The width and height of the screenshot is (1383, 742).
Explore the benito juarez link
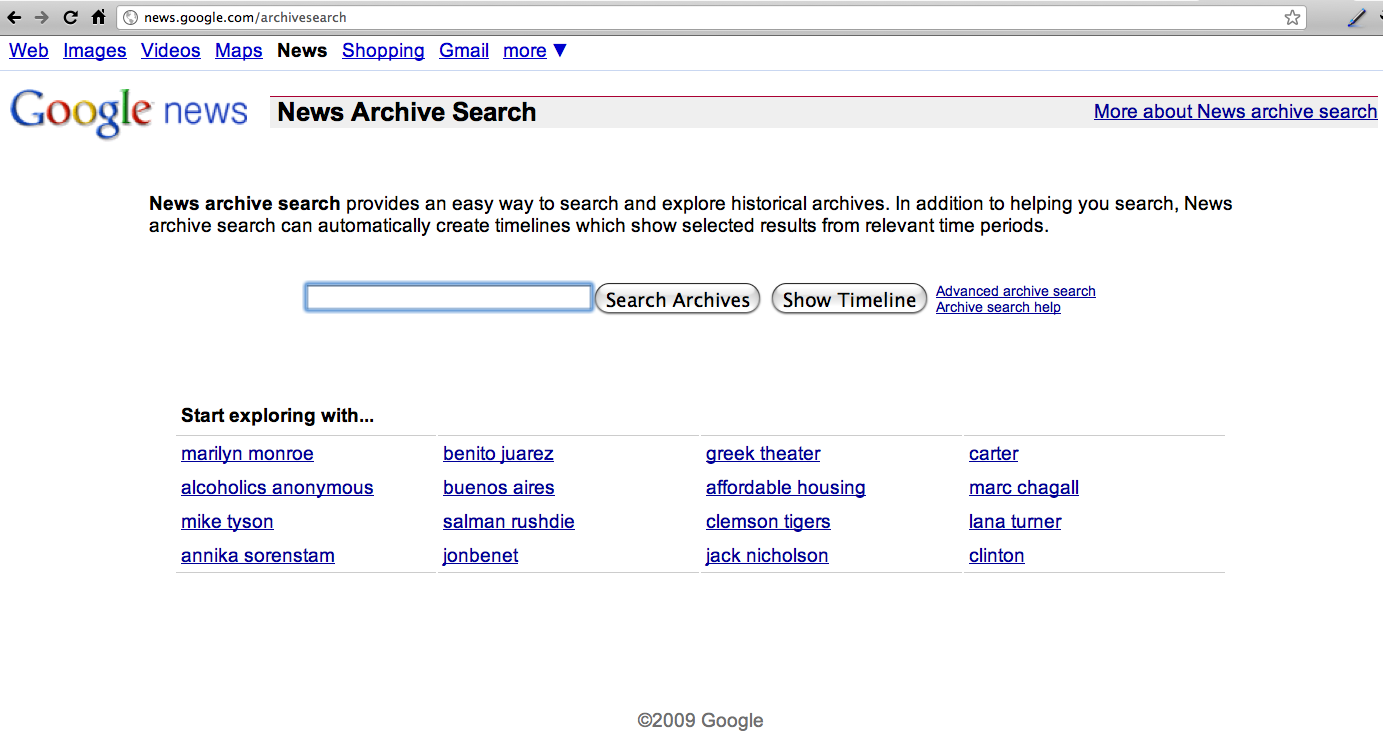(498, 453)
